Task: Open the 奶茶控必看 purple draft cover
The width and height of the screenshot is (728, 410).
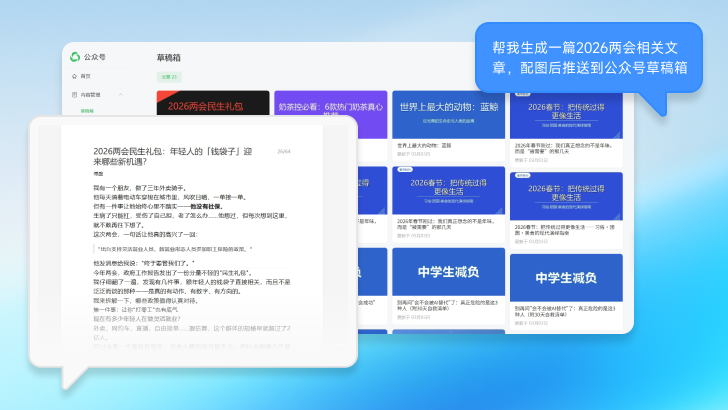Action: [331, 103]
